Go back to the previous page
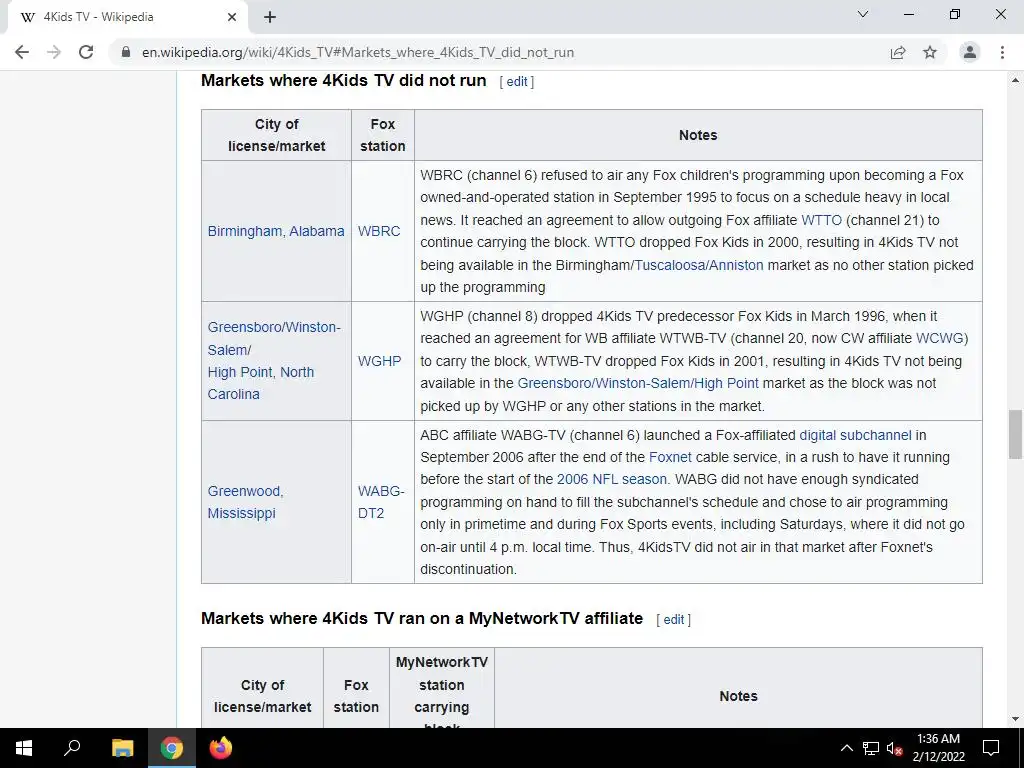This screenshot has height=768, width=1024. [x=22, y=52]
